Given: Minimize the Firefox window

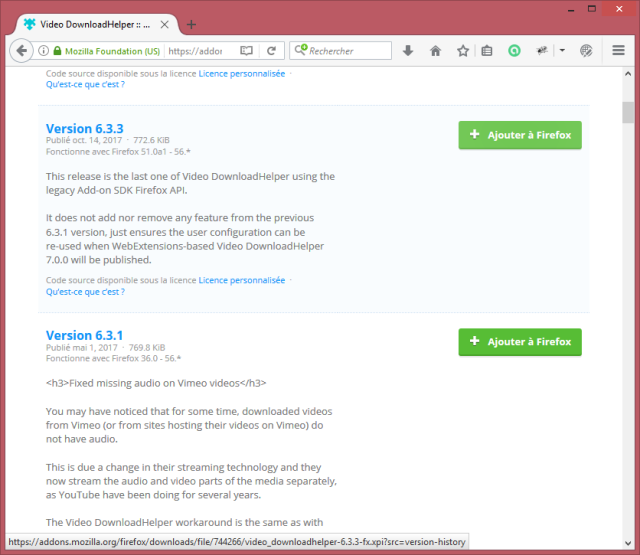Looking at the screenshot, I should (x=571, y=9).
